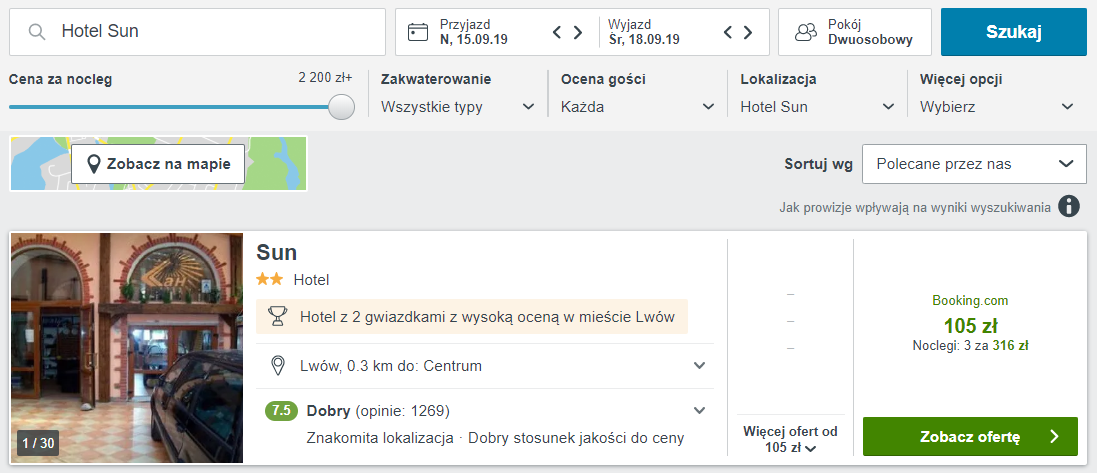Click the search magnifier icon

[37, 32]
